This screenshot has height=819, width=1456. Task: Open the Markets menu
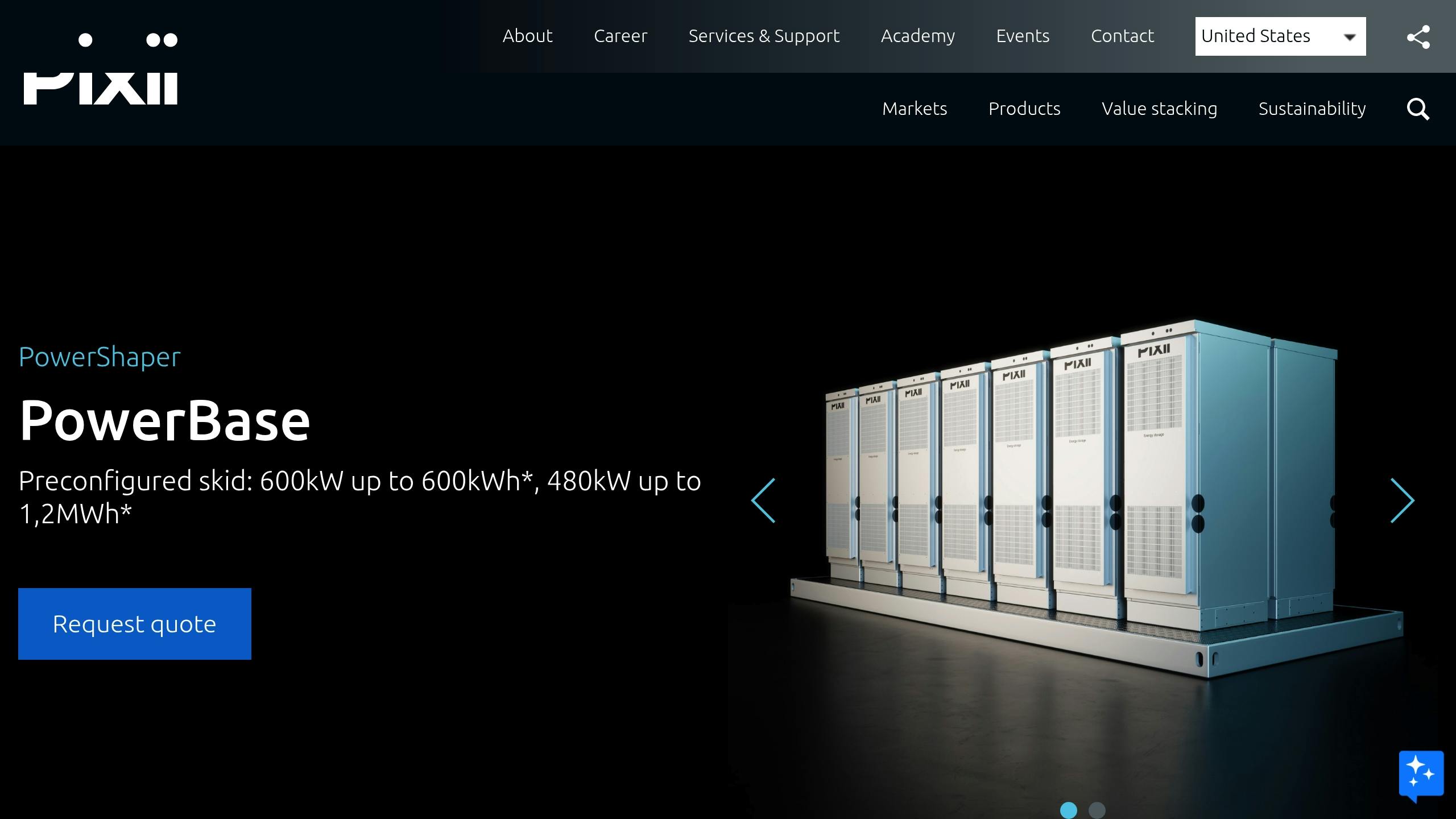point(914,109)
